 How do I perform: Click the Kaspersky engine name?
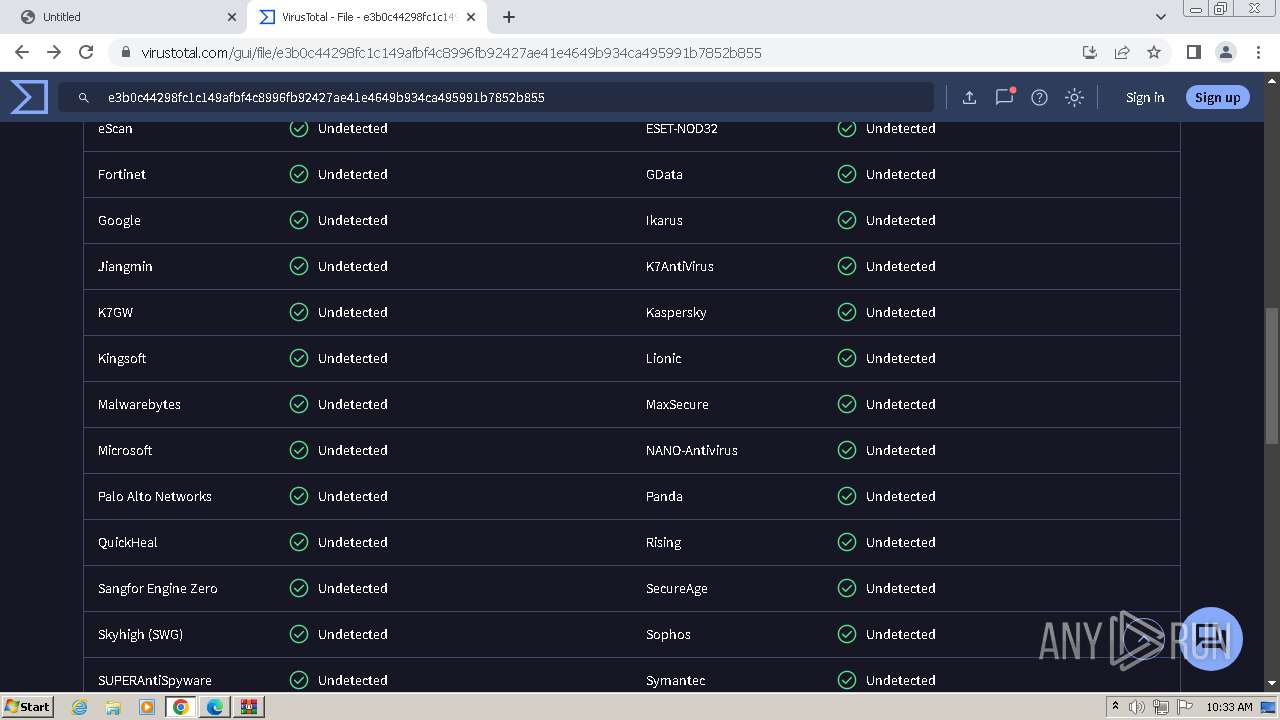(676, 312)
